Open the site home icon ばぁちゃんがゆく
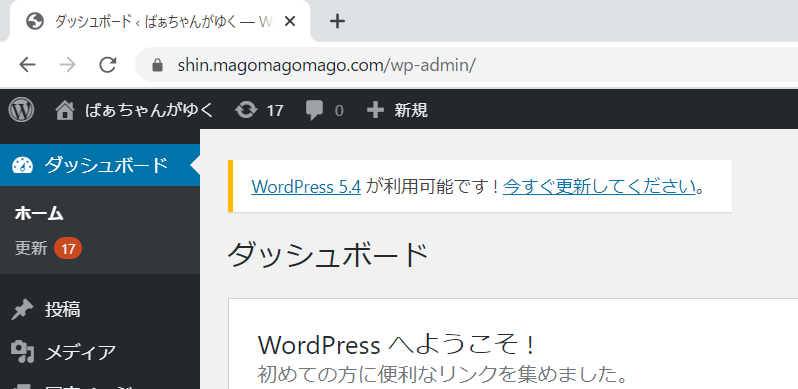798x389 pixels. (x=65, y=110)
